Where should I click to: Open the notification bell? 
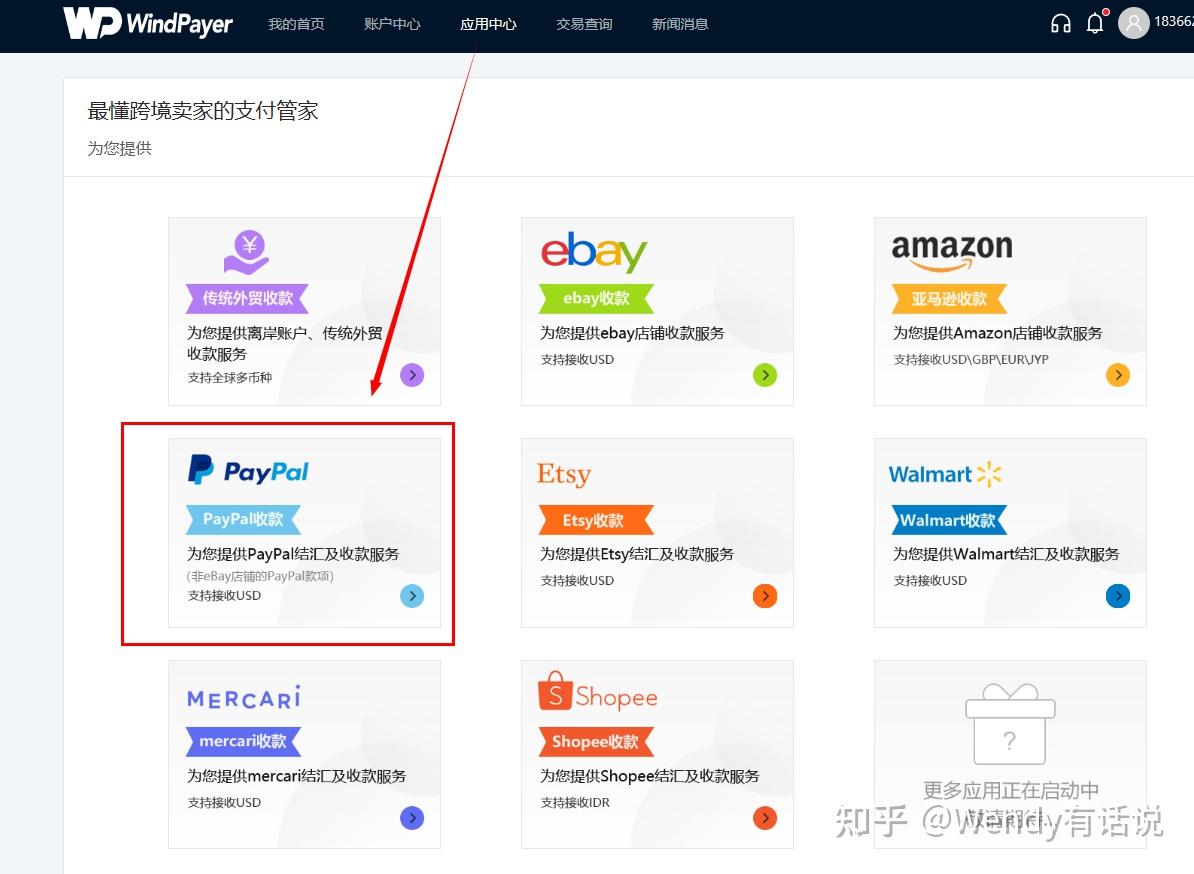[1095, 24]
